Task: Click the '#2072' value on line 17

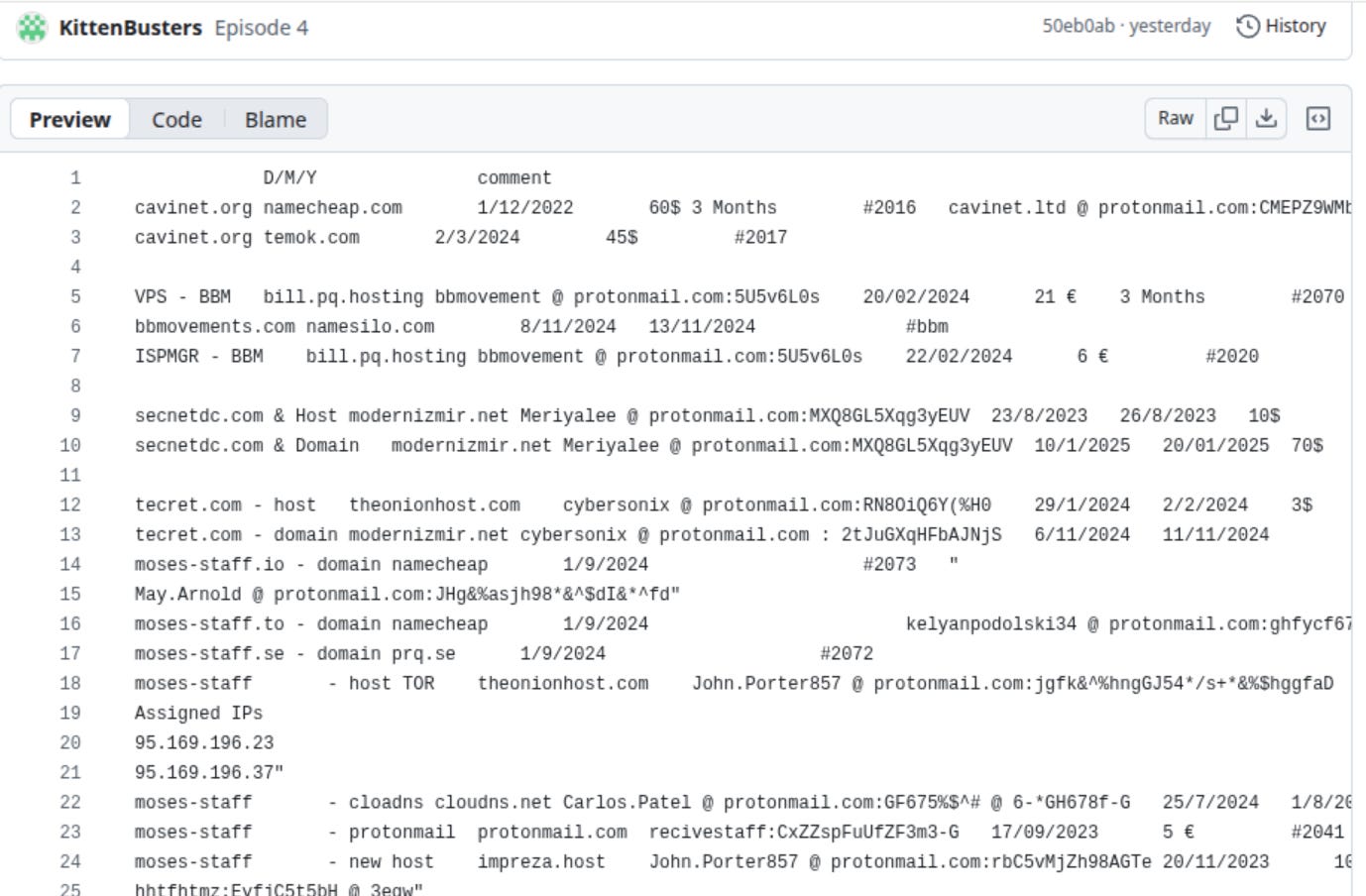Action: pyautogui.click(x=847, y=654)
